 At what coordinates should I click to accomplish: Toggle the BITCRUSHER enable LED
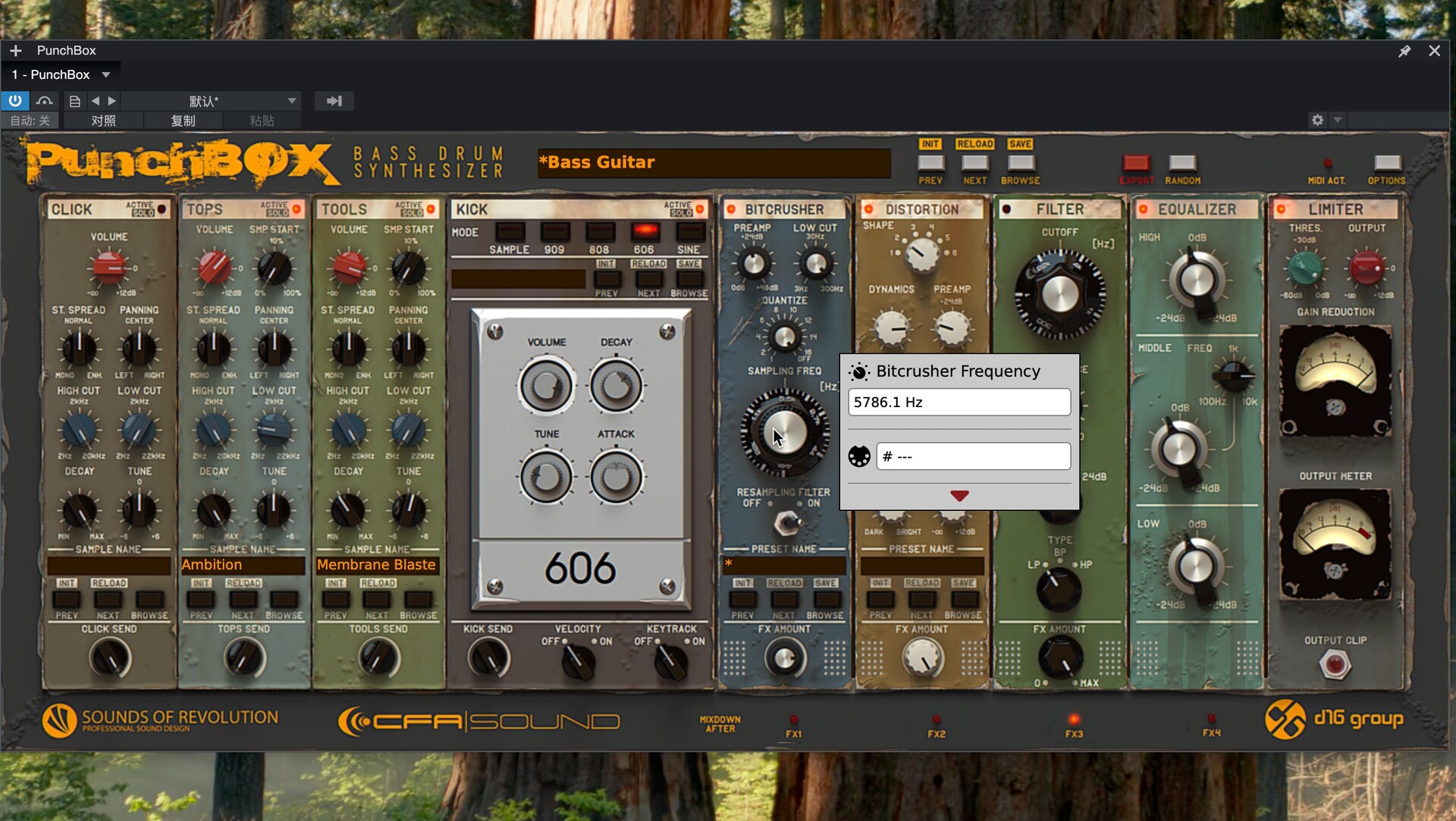[731, 209]
